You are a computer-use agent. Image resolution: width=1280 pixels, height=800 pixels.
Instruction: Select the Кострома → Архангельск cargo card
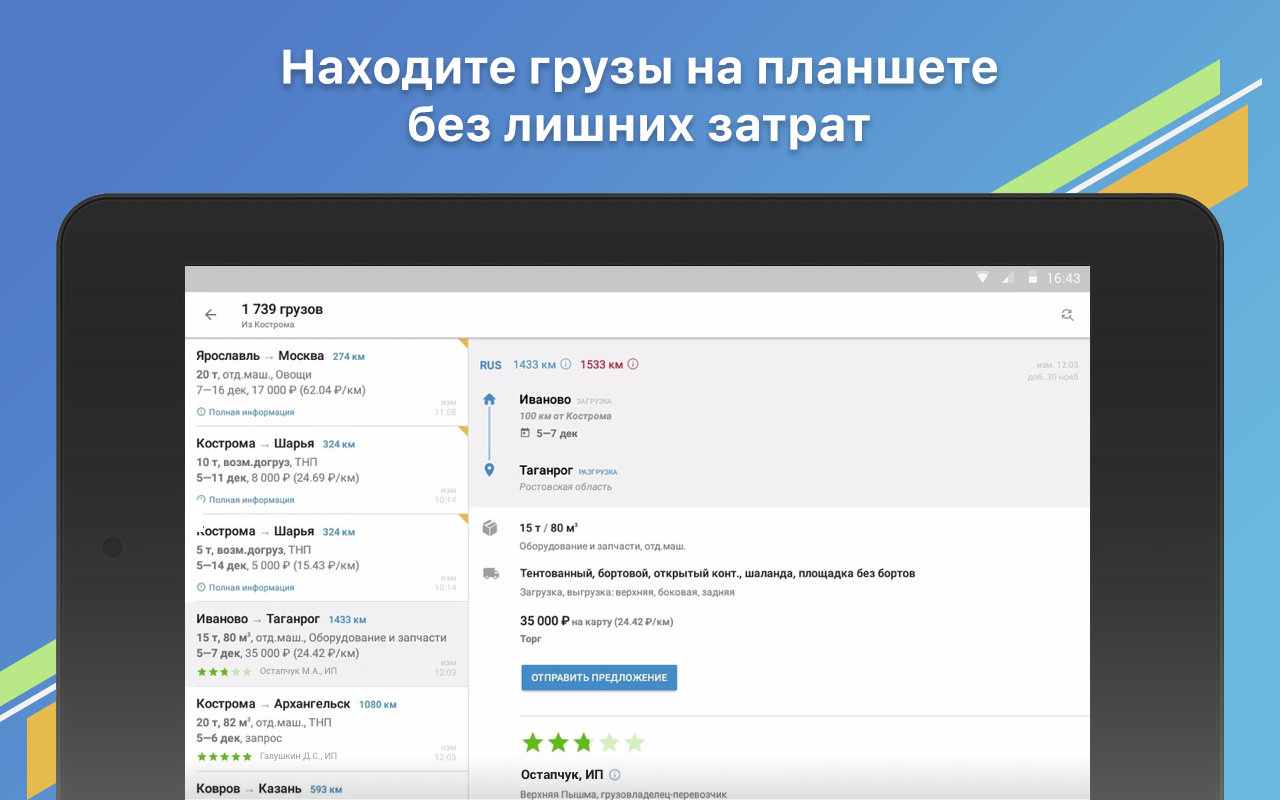[326, 730]
